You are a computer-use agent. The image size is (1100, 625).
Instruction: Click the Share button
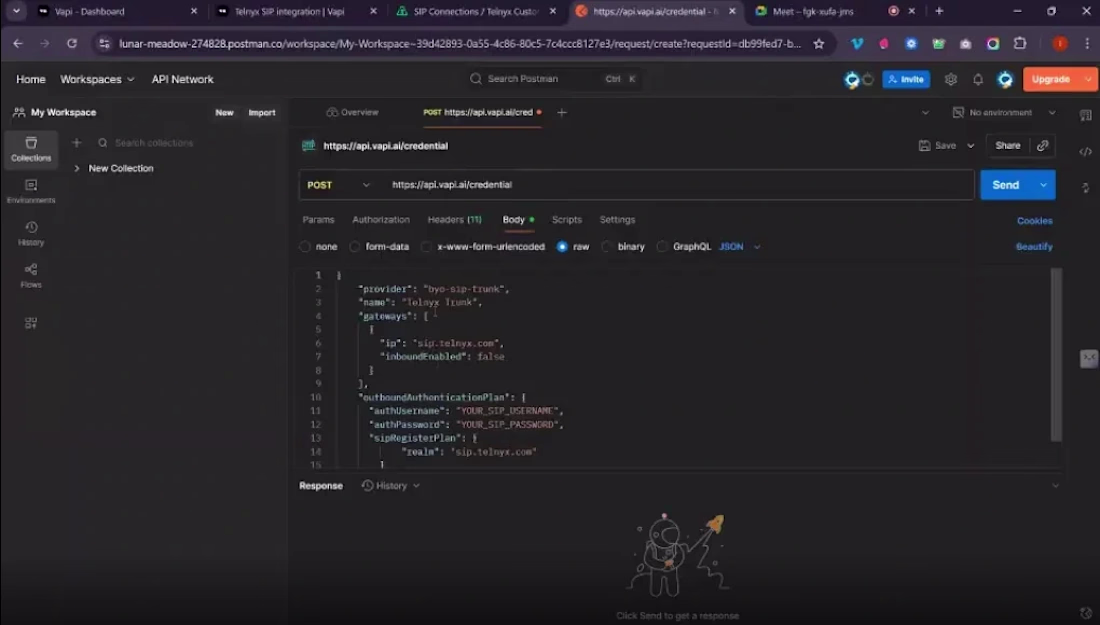tap(1007, 145)
